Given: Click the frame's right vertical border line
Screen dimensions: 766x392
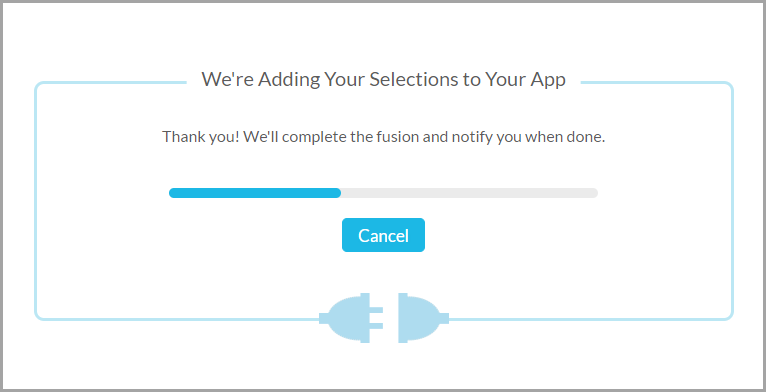Looking at the screenshot, I should click(x=732, y=201).
